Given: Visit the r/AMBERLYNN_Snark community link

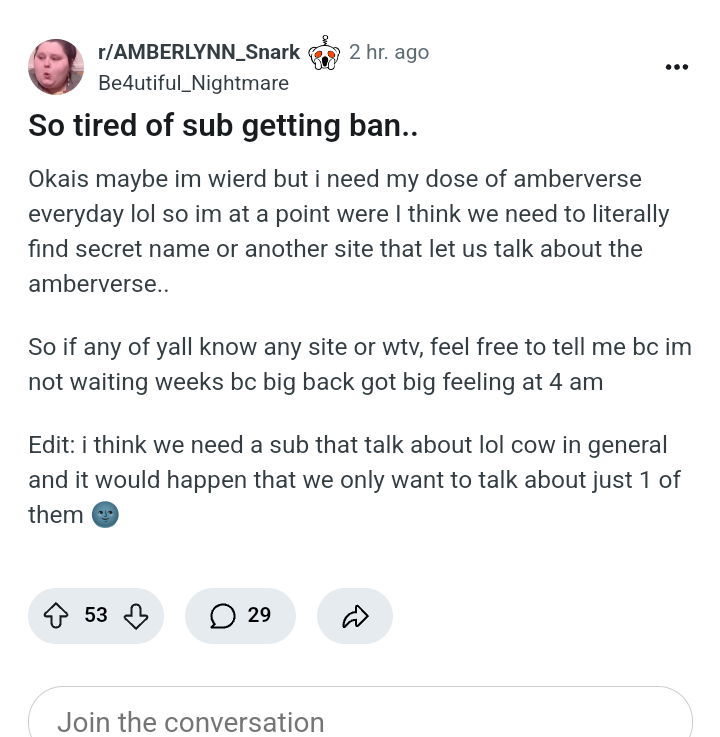Looking at the screenshot, I should coord(199,52).
